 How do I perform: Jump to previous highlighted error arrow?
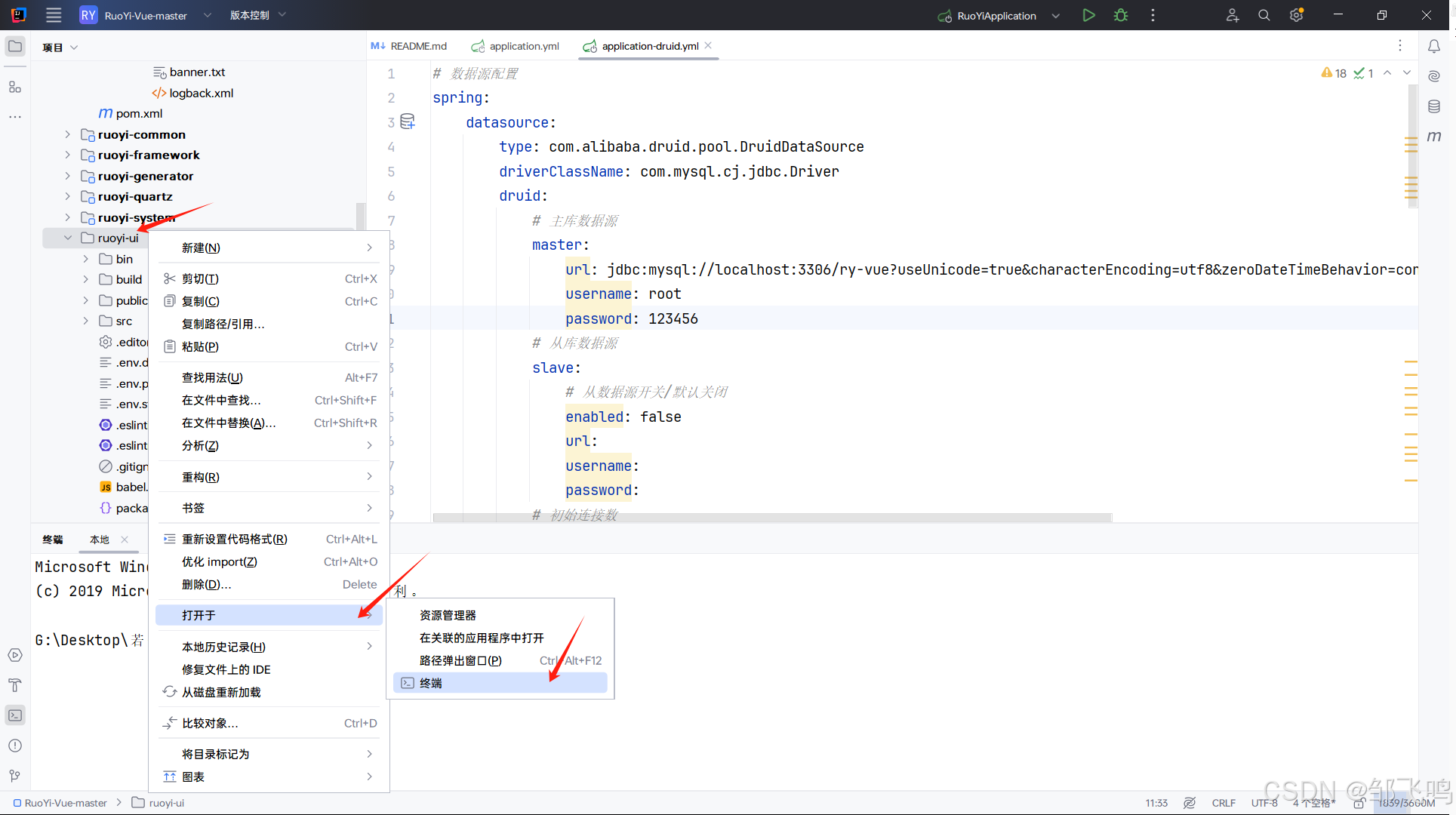coord(1387,73)
